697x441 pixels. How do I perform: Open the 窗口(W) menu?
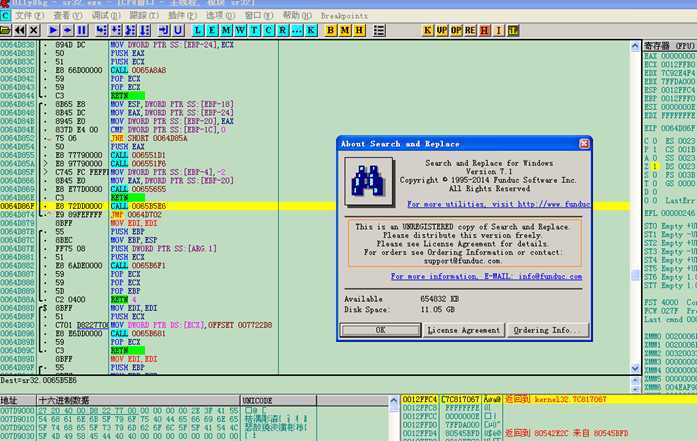pyautogui.click(x=259, y=16)
